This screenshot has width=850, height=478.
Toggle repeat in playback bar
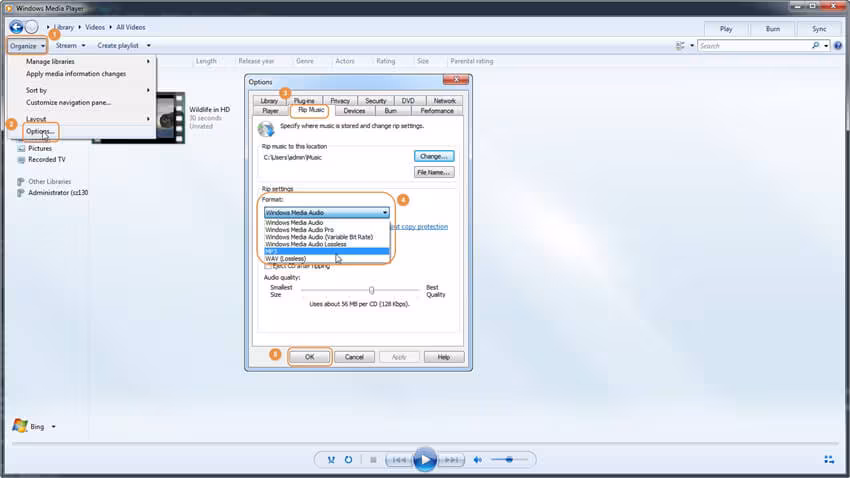coord(349,460)
